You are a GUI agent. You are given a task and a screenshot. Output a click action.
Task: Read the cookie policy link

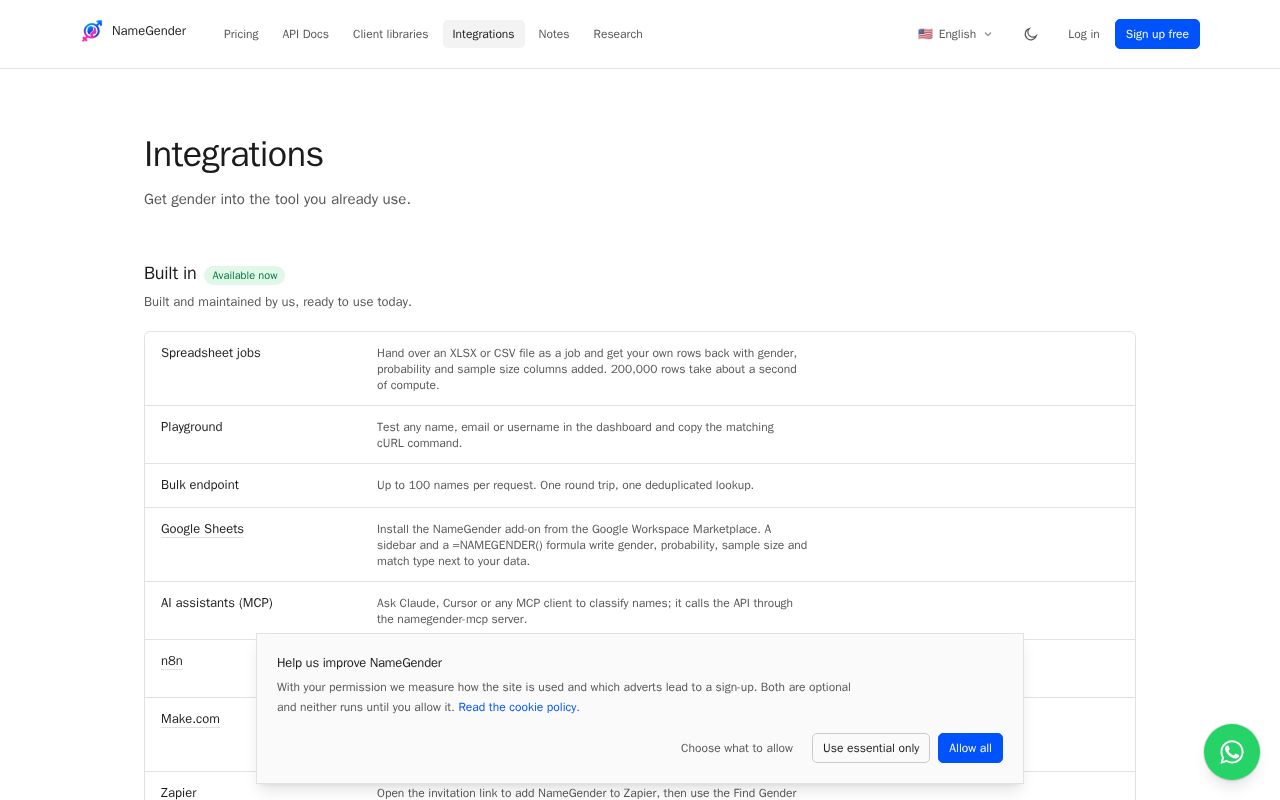pos(519,707)
